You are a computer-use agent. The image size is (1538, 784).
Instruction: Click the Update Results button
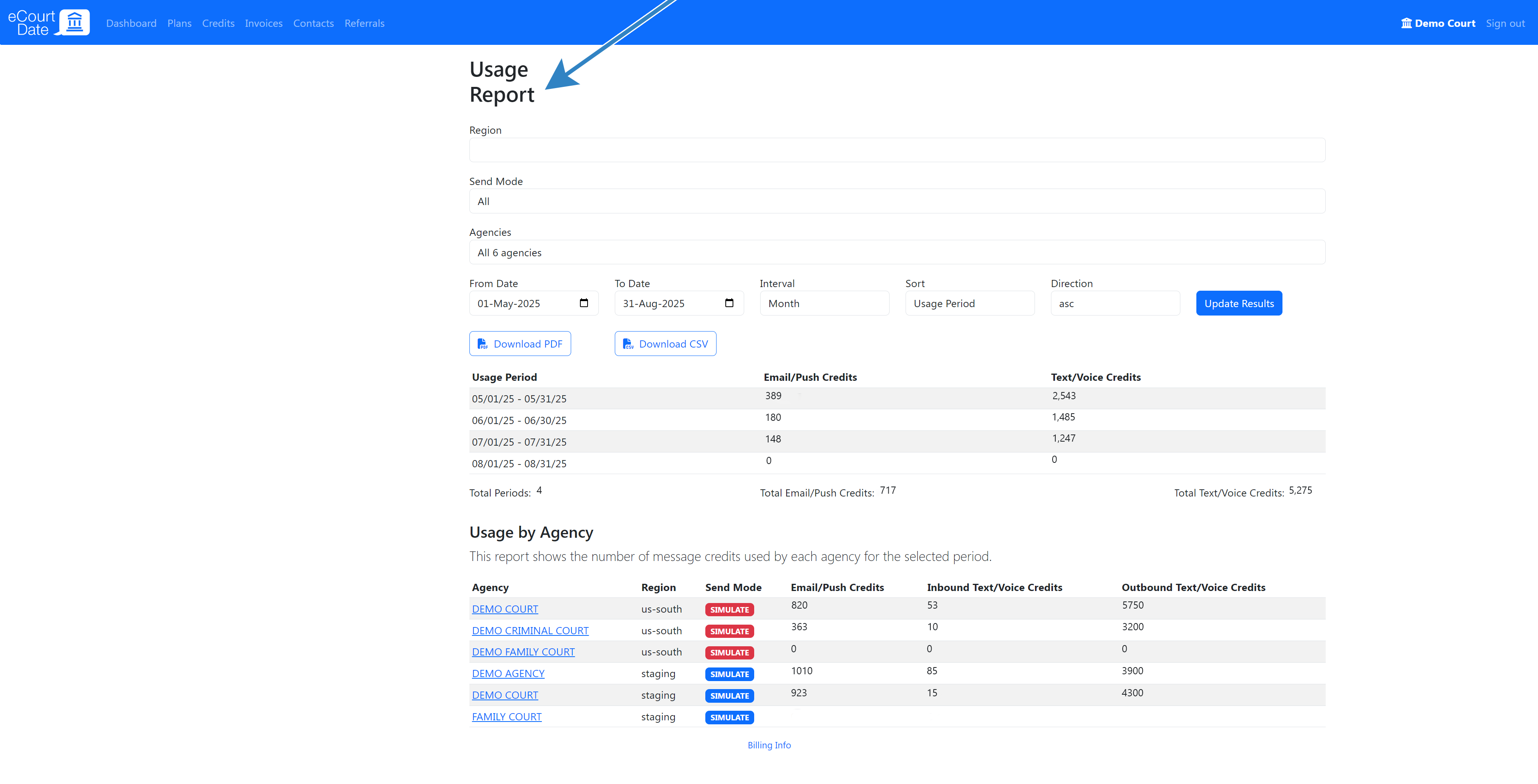coord(1239,304)
